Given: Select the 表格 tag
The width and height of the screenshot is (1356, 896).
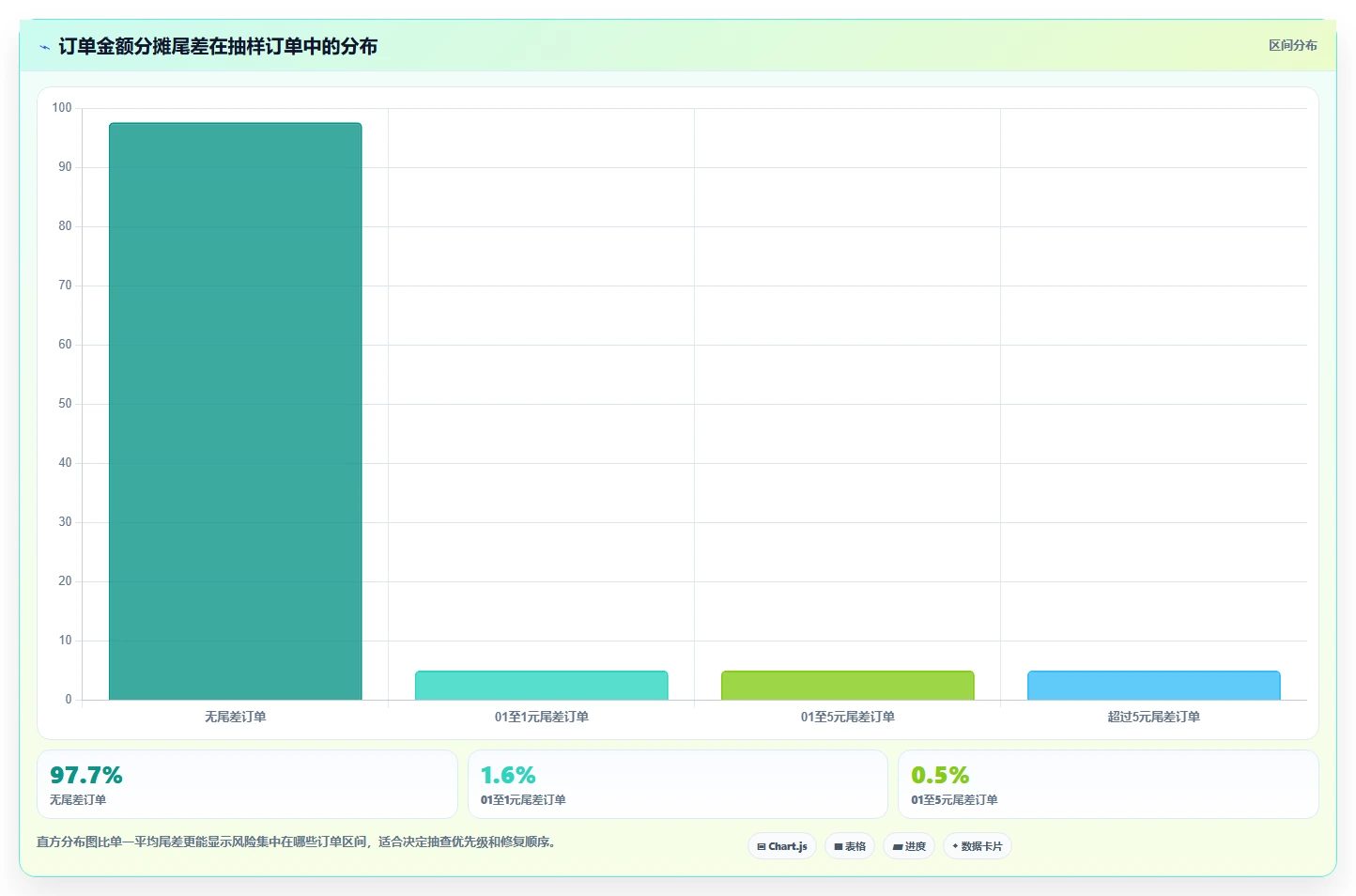Looking at the screenshot, I should coord(850,846).
